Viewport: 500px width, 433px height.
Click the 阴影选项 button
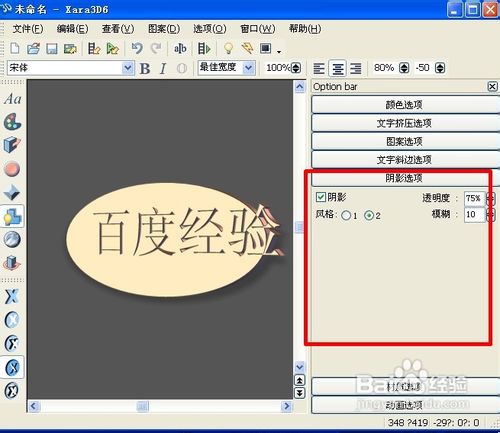pyautogui.click(x=405, y=178)
